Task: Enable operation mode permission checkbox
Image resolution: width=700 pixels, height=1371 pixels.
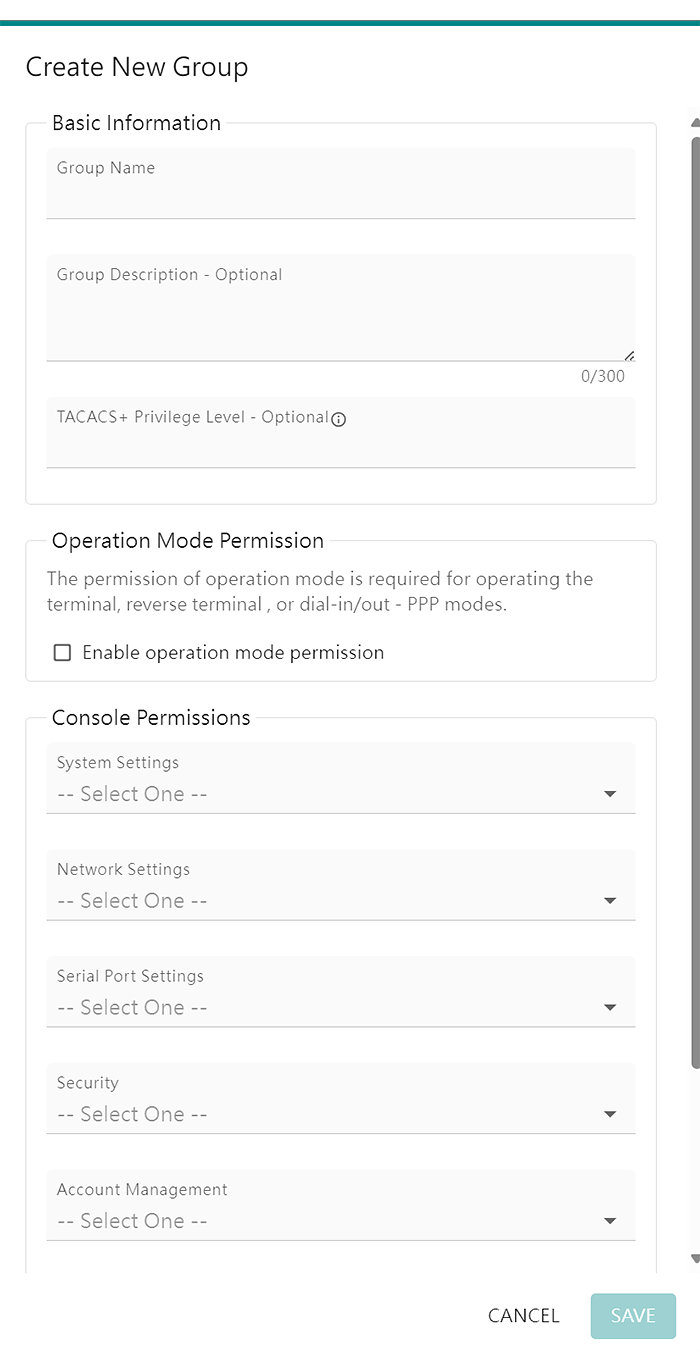Action: point(62,653)
